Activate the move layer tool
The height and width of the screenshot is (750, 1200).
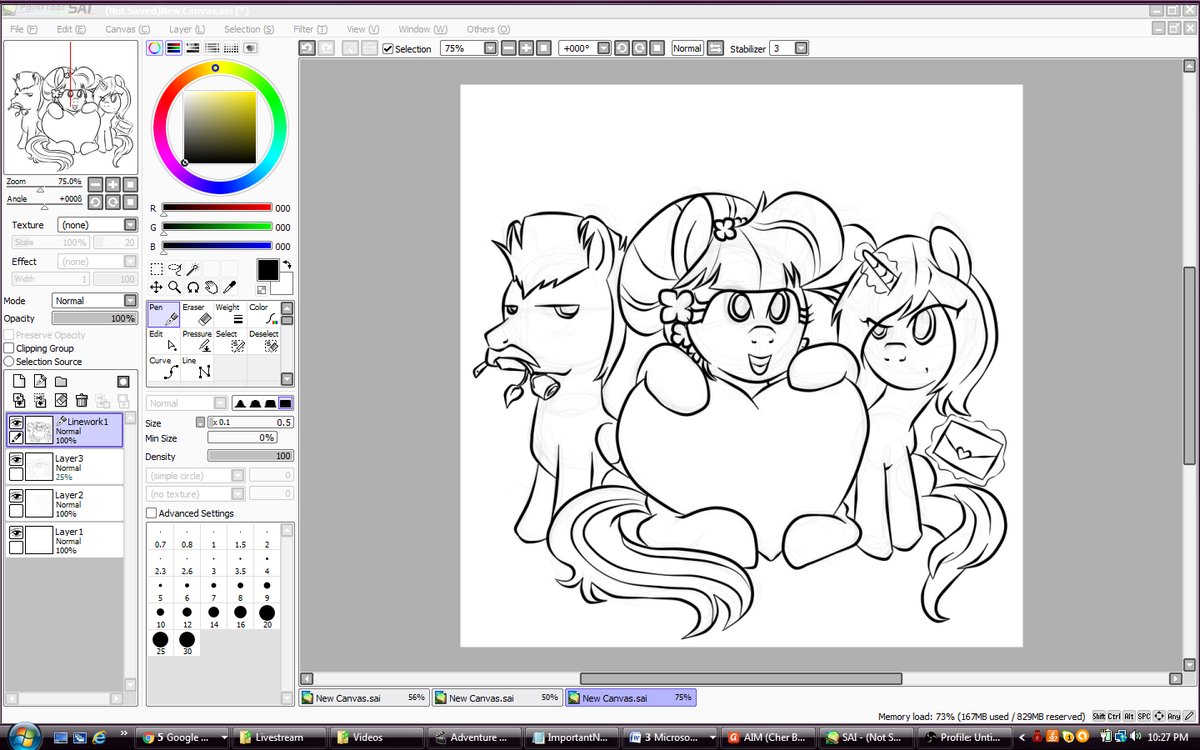point(157,287)
